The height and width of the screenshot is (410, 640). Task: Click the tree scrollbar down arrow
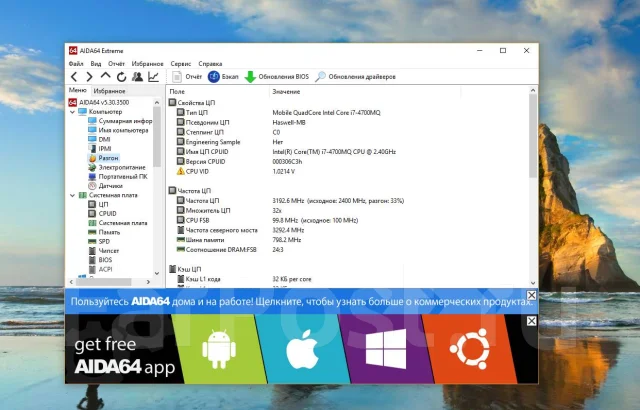click(157, 273)
